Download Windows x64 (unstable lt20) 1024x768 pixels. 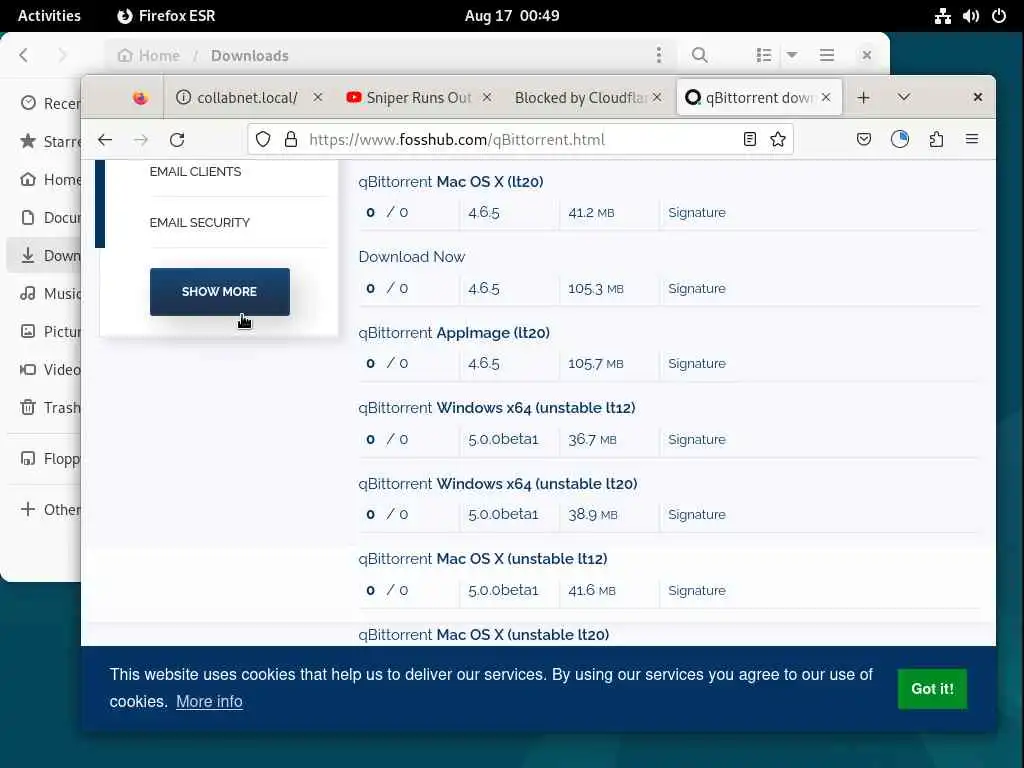click(498, 484)
